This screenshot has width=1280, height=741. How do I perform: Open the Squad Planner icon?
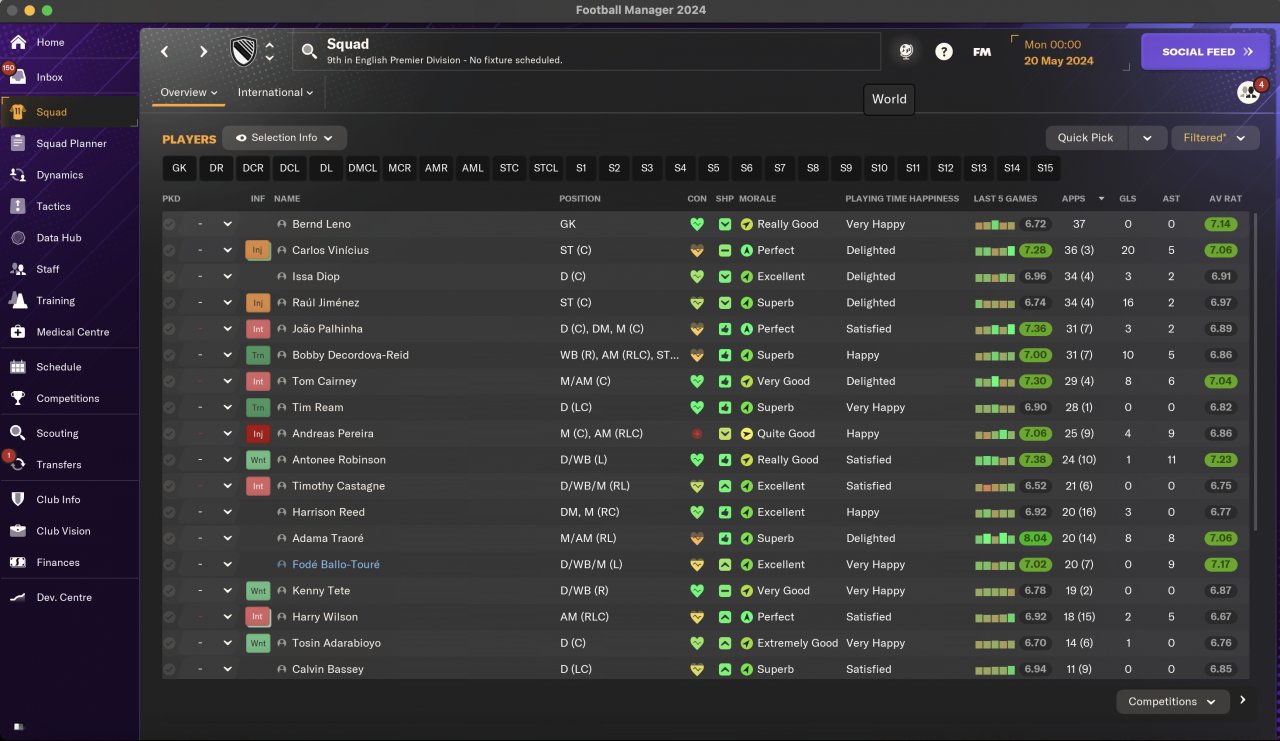(x=18, y=144)
